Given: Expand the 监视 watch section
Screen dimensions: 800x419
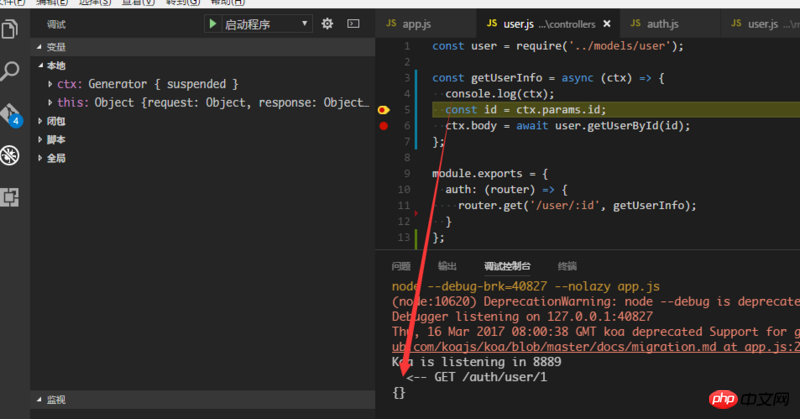Looking at the screenshot, I should (55, 399).
